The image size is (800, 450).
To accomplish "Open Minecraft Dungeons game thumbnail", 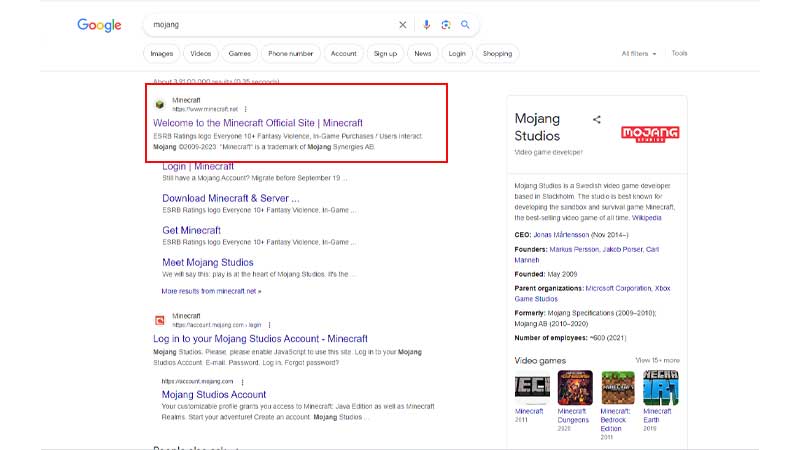I will click(575, 387).
